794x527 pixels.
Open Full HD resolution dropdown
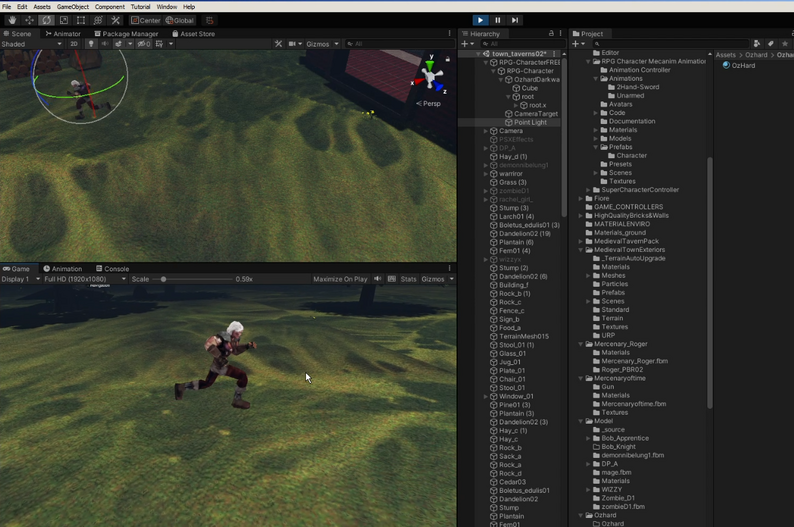tap(85, 279)
